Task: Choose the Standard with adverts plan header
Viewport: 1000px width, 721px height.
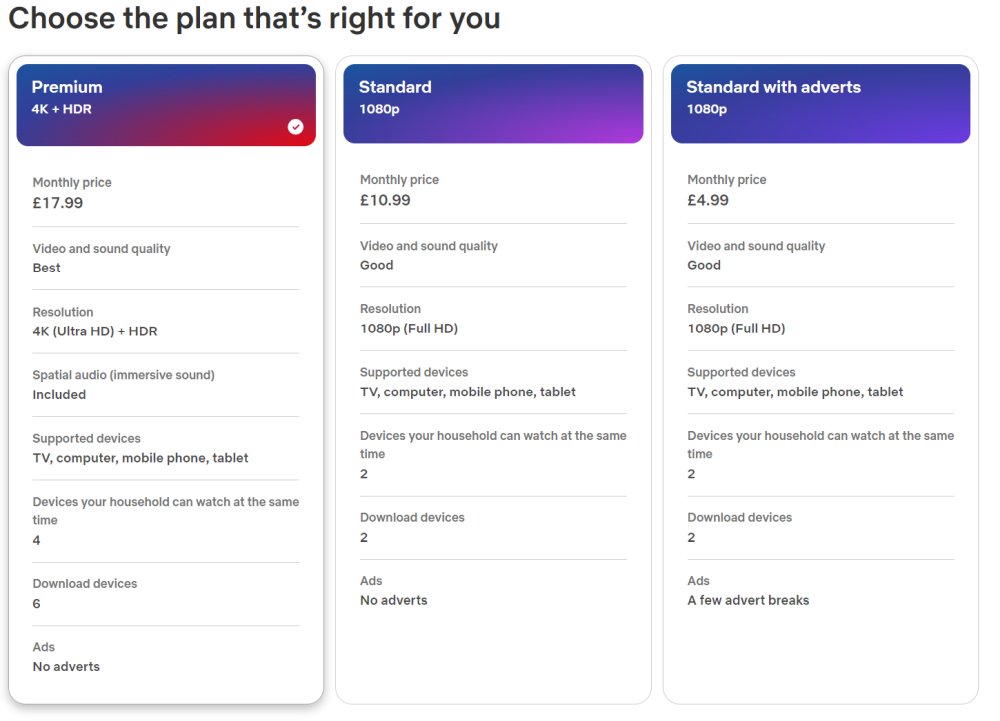Action: coord(820,103)
